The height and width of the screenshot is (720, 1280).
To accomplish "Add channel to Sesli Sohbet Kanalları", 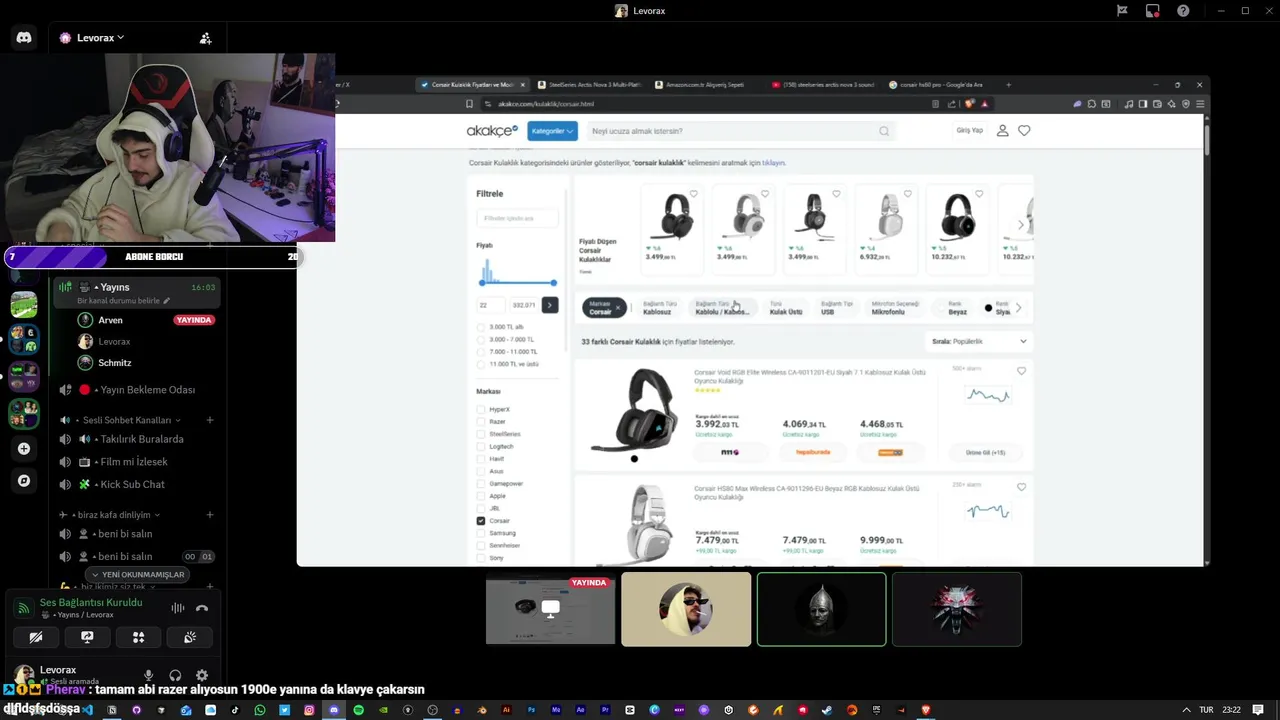I will tap(210, 420).
